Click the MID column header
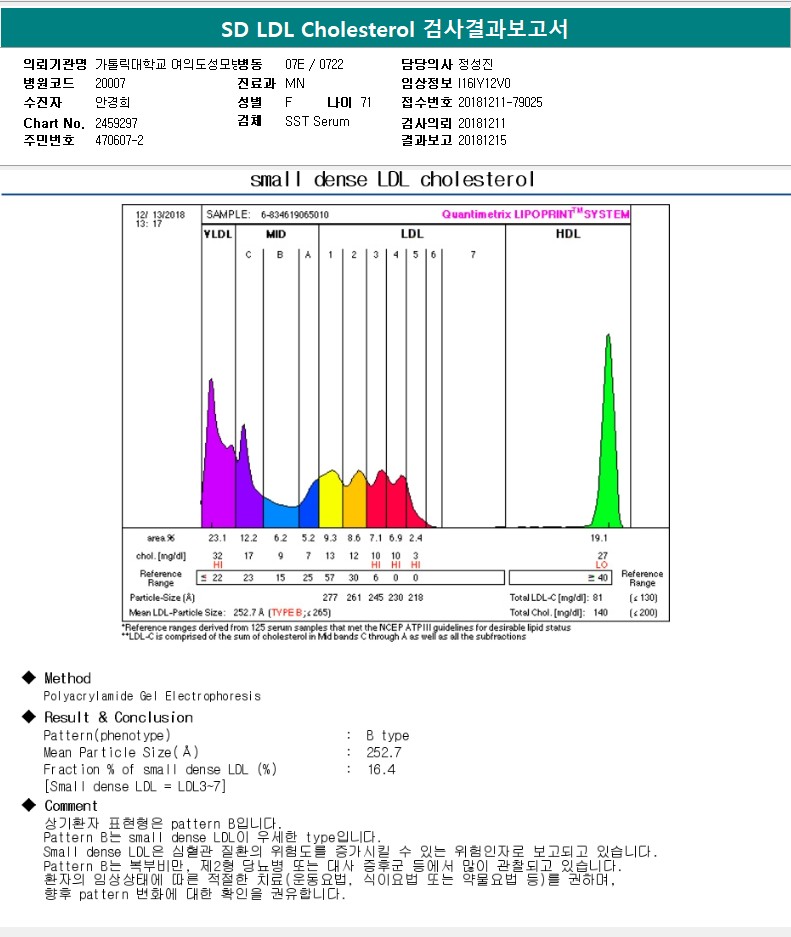The width and height of the screenshot is (791, 937). (x=276, y=234)
